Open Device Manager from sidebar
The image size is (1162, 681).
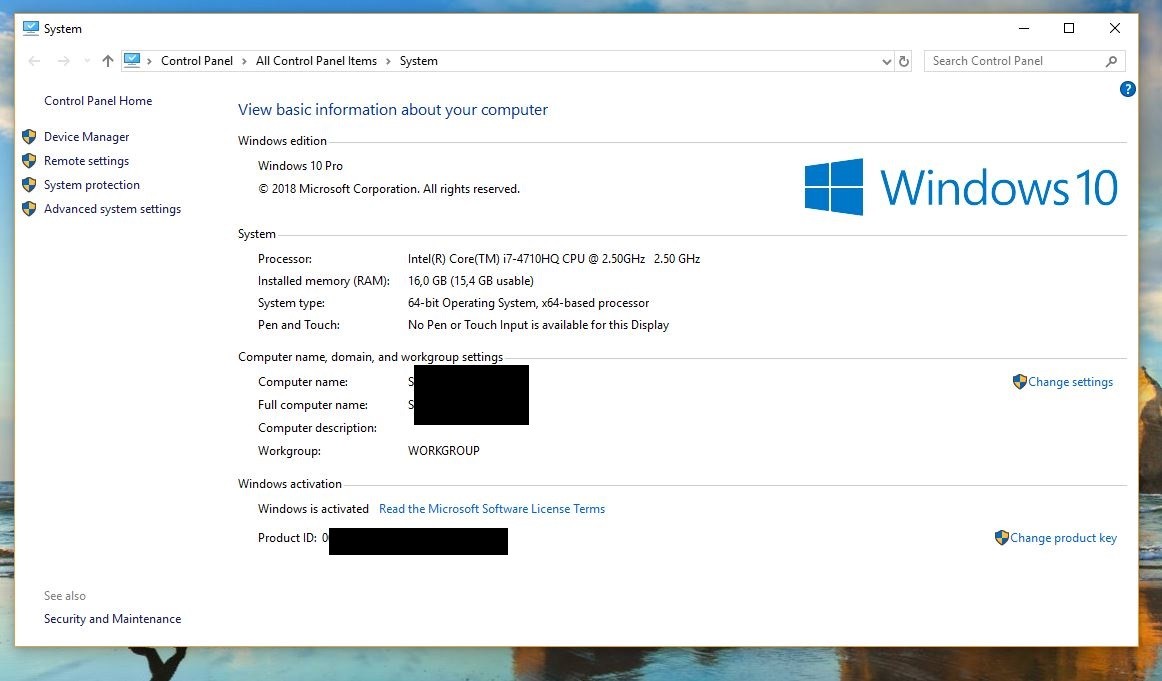(x=86, y=136)
